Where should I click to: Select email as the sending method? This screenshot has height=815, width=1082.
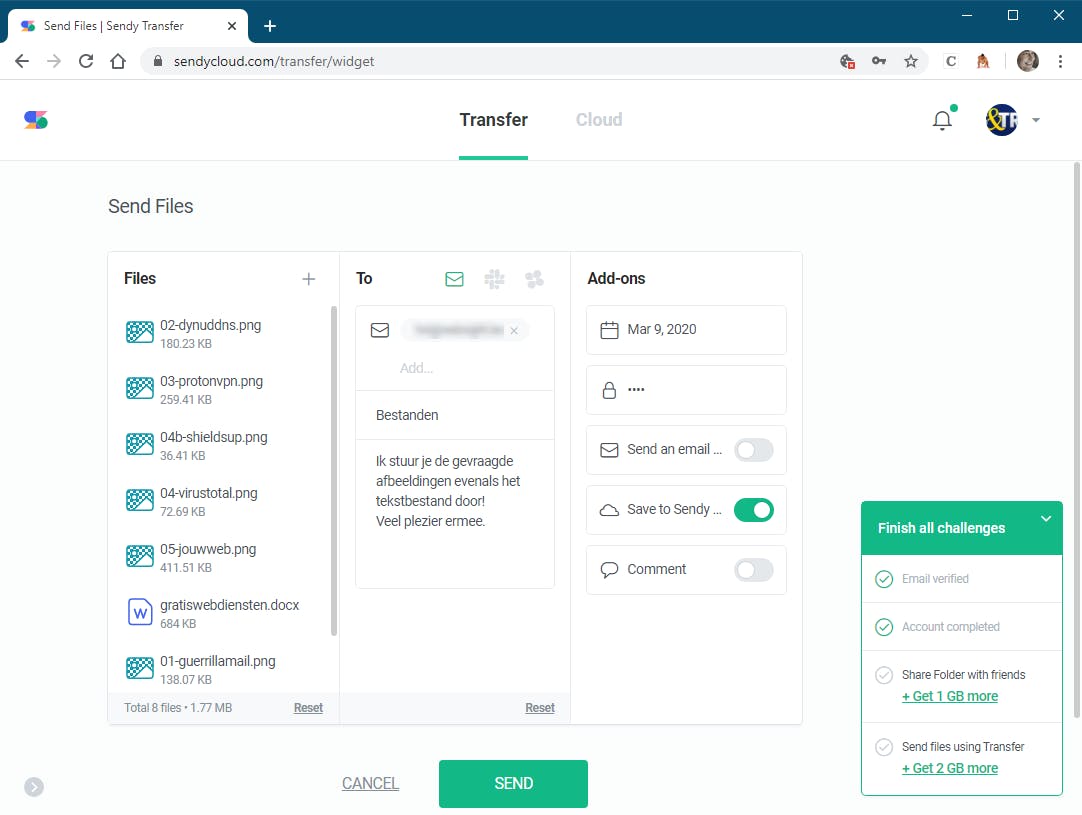point(454,279)
